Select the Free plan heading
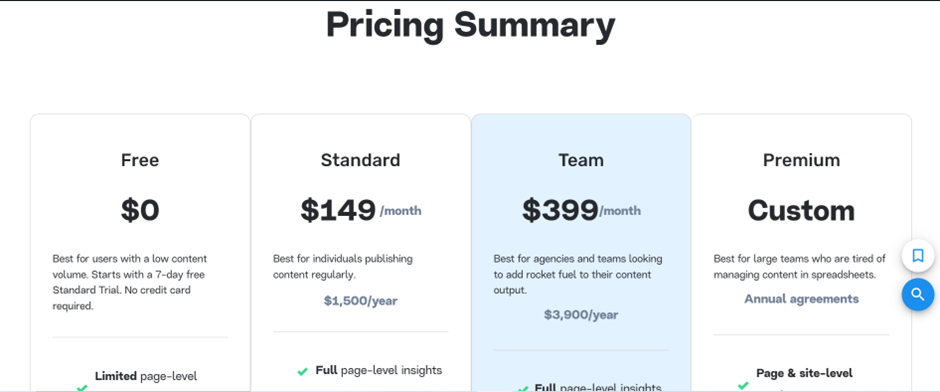Image resolution: width=940 pixels, height=392 pixels. pyautogui.click(x=140, y=160)
